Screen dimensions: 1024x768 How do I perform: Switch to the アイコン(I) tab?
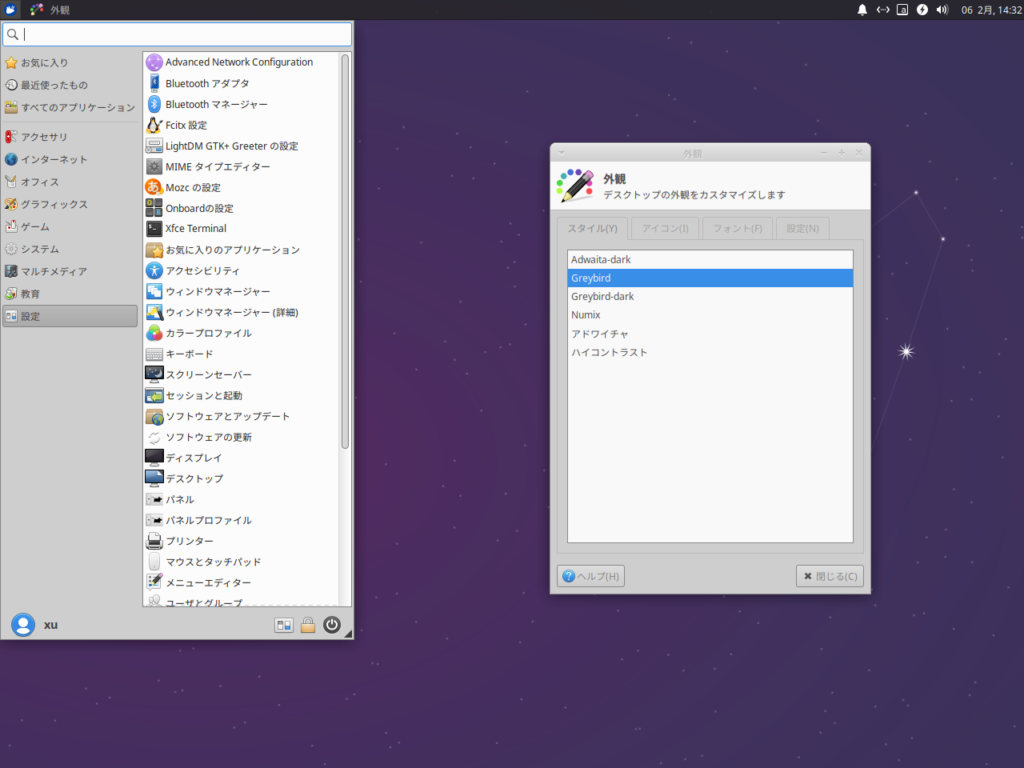(664, 228)
